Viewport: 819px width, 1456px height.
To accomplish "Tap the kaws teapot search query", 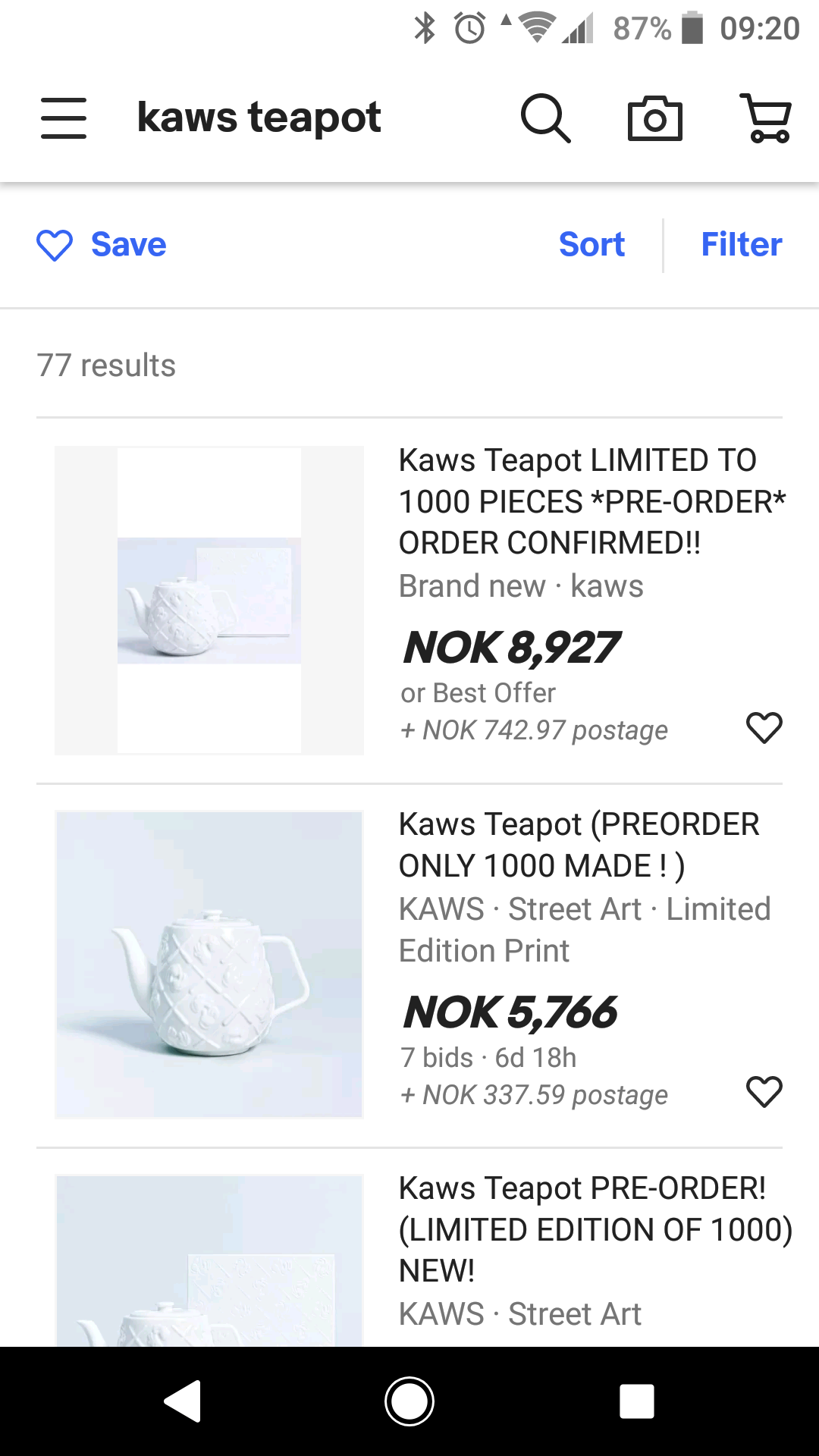I will [x=259, y=118].
